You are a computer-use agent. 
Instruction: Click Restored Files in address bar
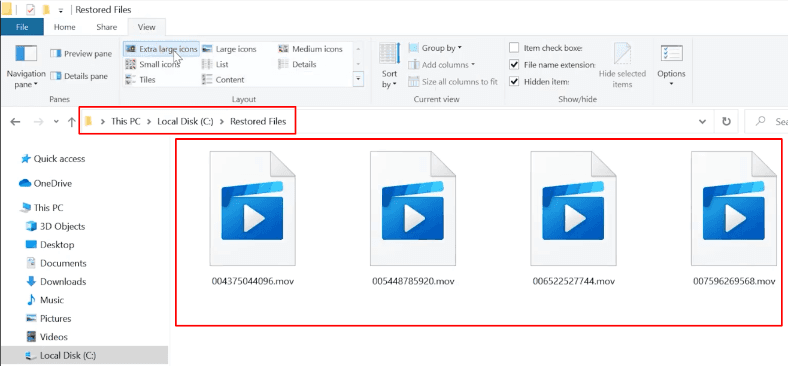coord(258,121)
